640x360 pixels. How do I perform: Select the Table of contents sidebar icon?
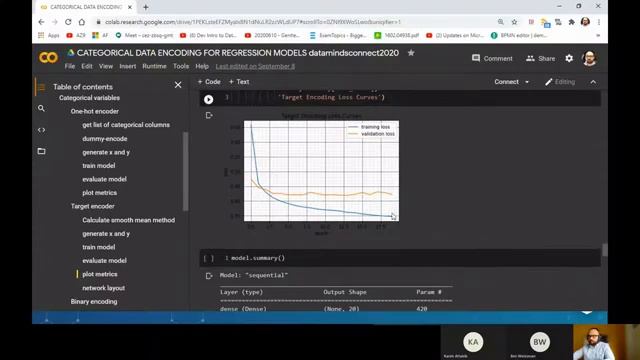41,87
